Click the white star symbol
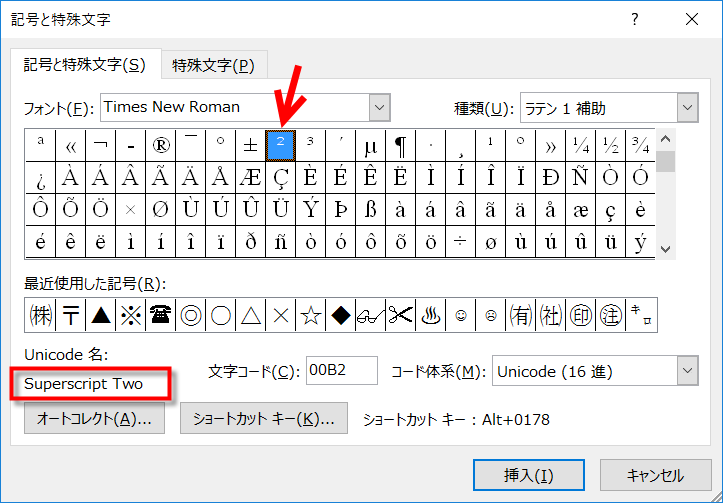The image size is (723, 503). pyautogui.click(x=310, y=316)
